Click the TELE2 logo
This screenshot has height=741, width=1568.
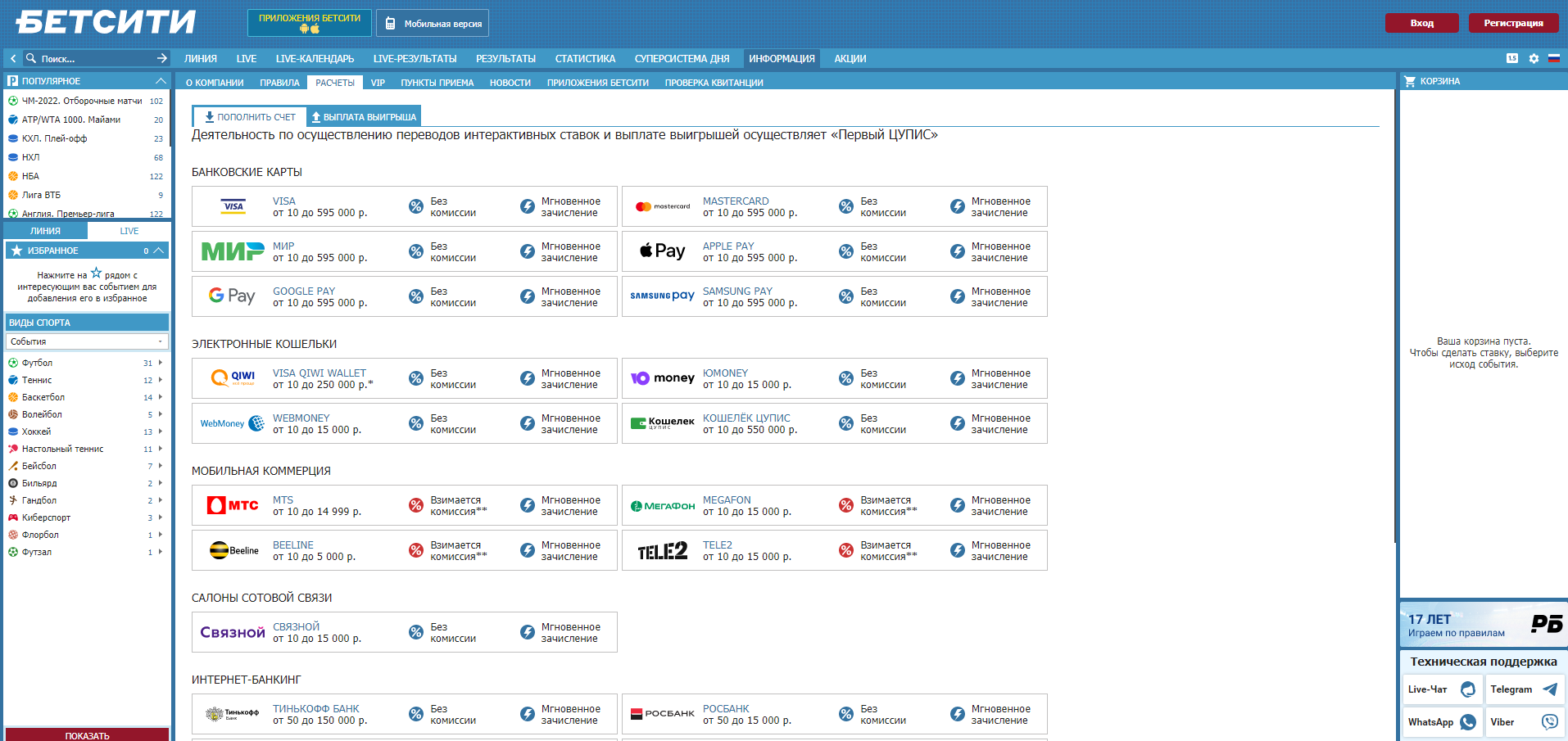[662, 551]
